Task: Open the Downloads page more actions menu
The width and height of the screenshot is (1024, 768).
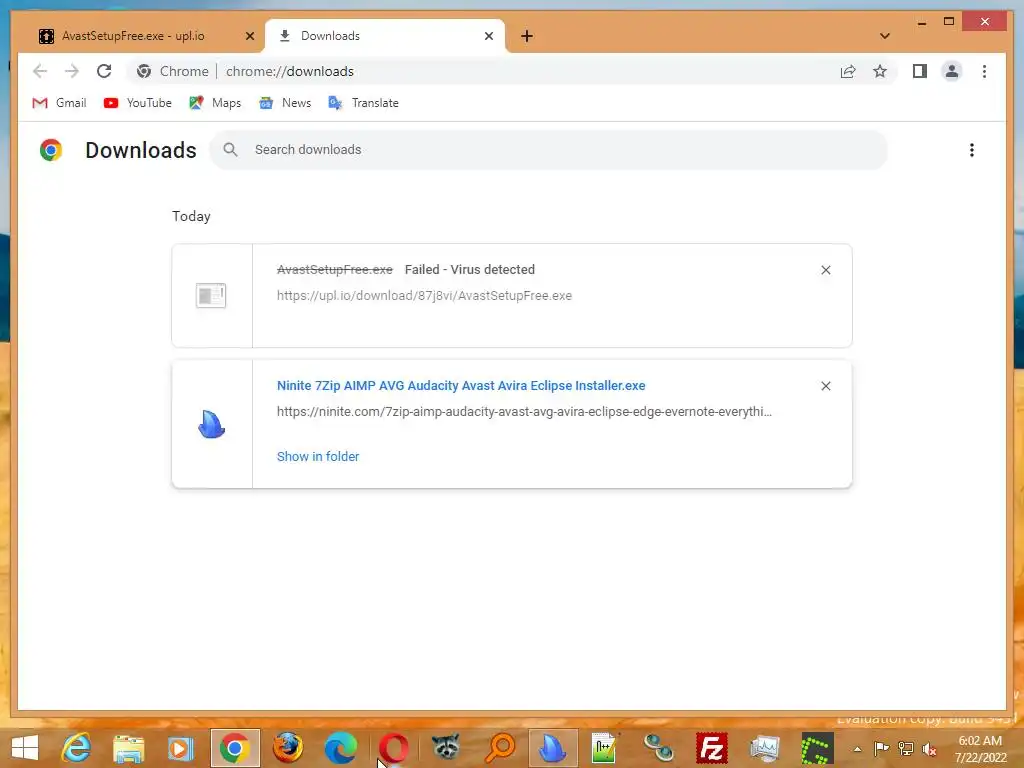Action: point(972,150)
